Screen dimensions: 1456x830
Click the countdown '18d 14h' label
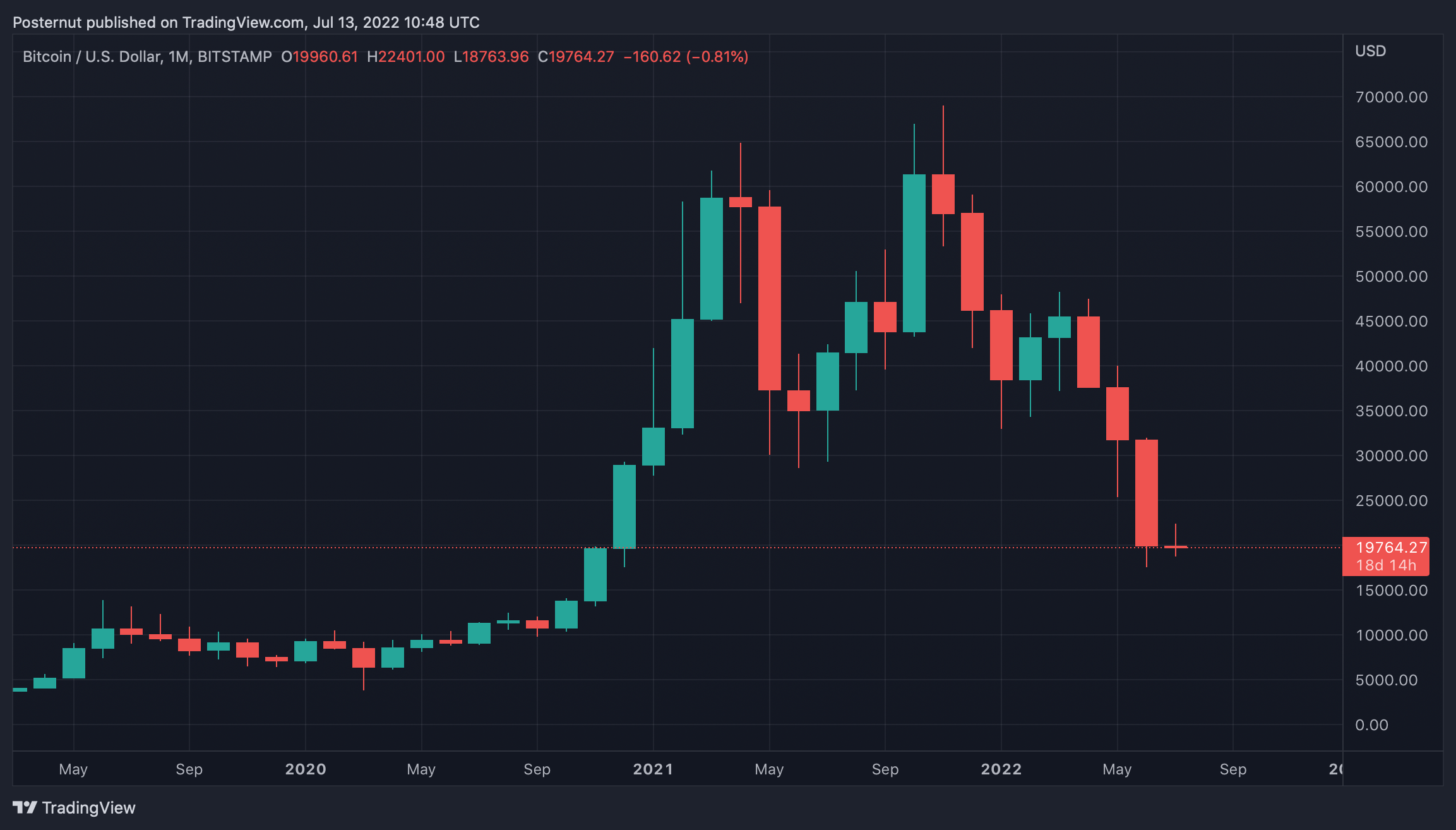(x=1386, y=565)
